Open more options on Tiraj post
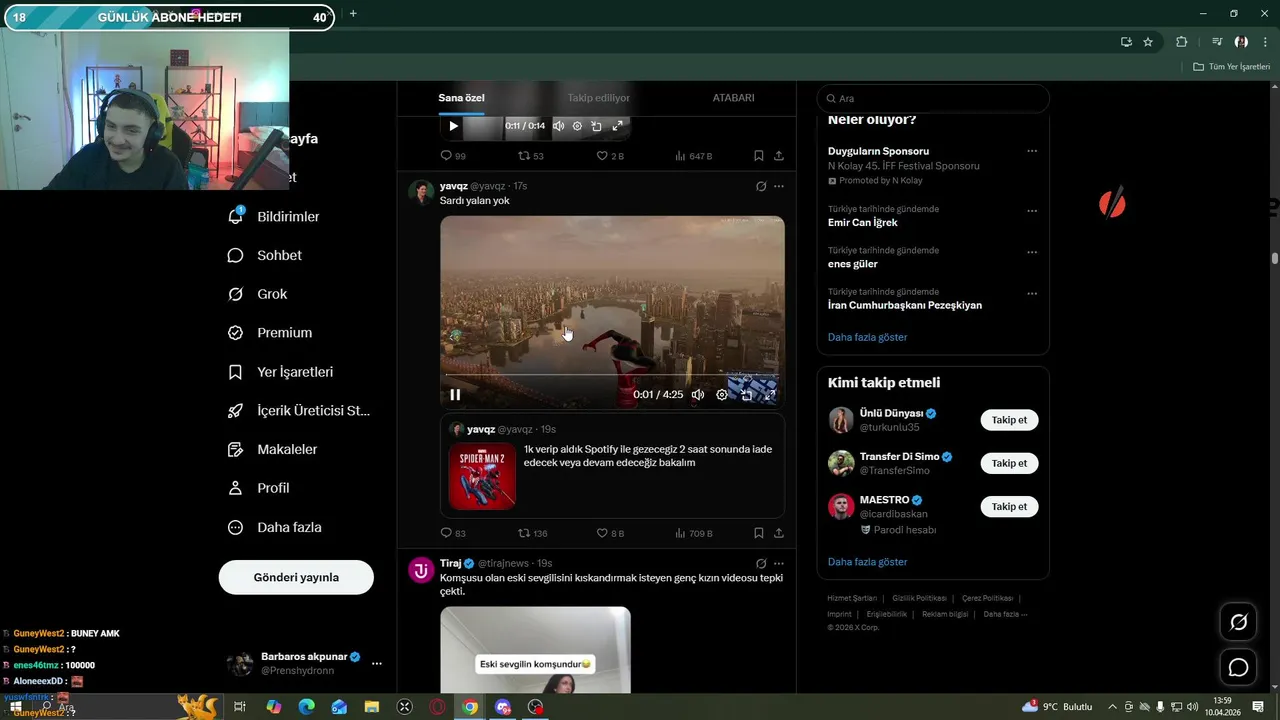 point(779,563)
